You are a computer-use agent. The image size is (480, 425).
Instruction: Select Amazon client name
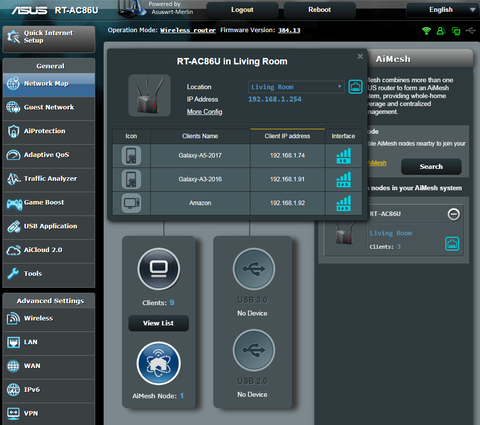click(x=200, y=203)
